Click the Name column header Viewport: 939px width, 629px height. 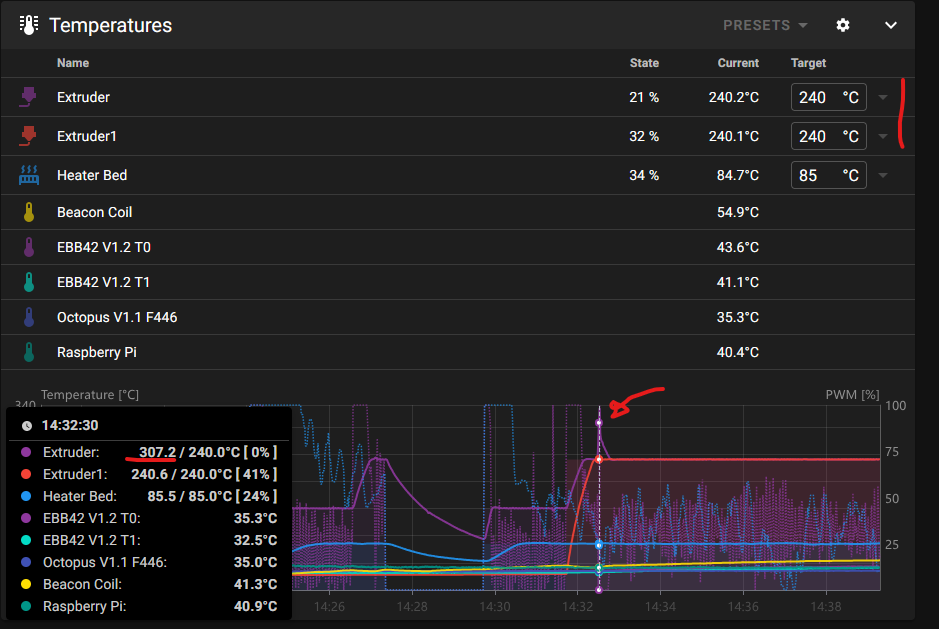pyautogui.click(x=73, y=63)
